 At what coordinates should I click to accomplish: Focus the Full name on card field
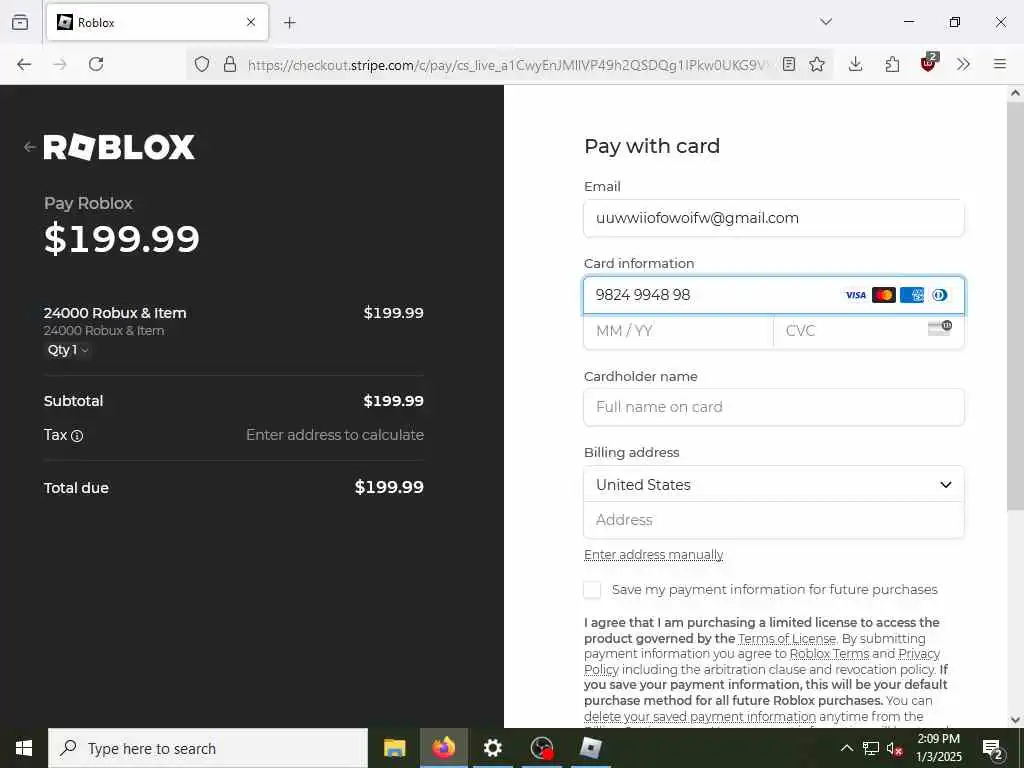774,407
